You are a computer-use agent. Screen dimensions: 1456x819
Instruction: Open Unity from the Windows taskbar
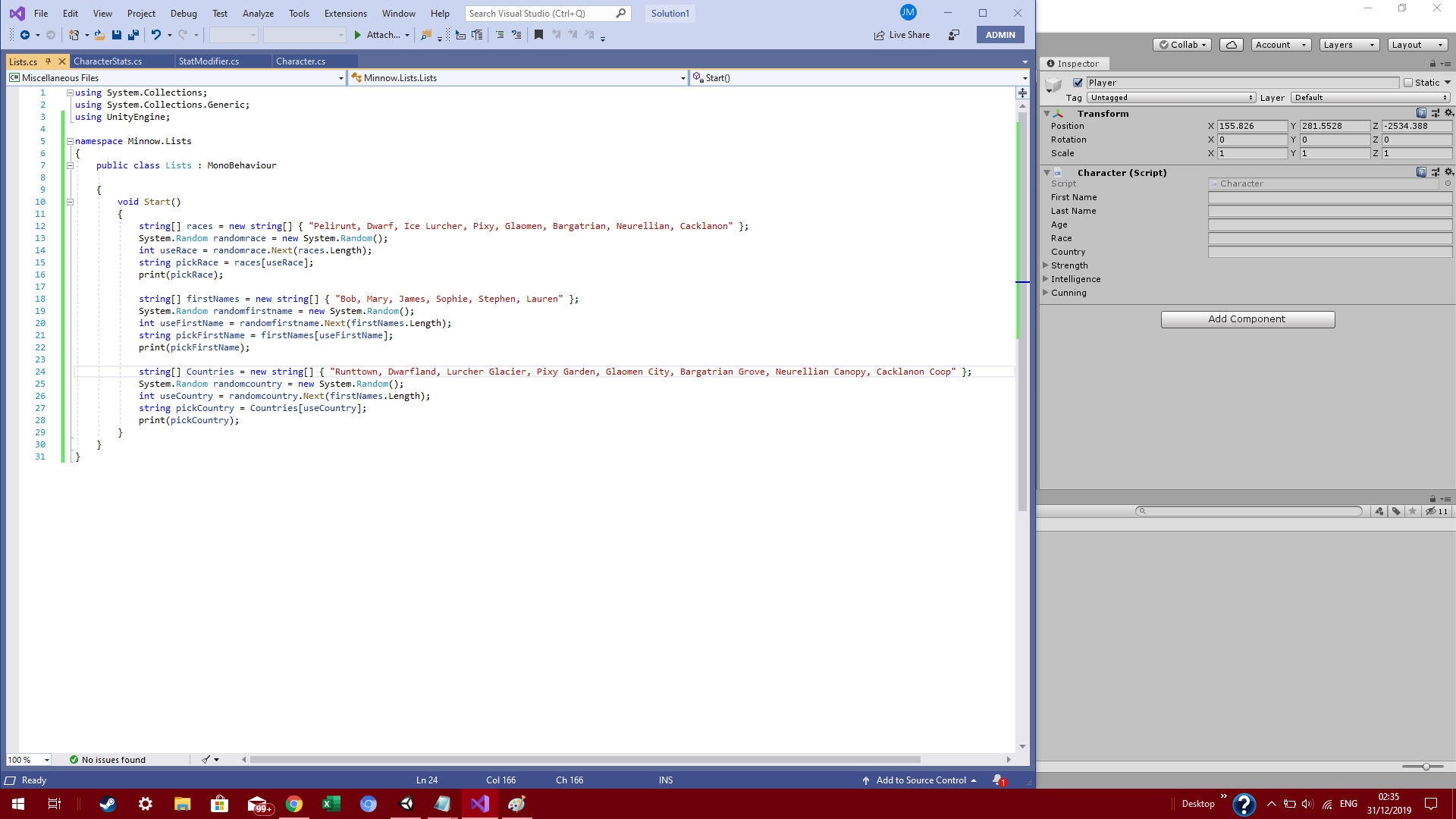[x=406, y=804]
